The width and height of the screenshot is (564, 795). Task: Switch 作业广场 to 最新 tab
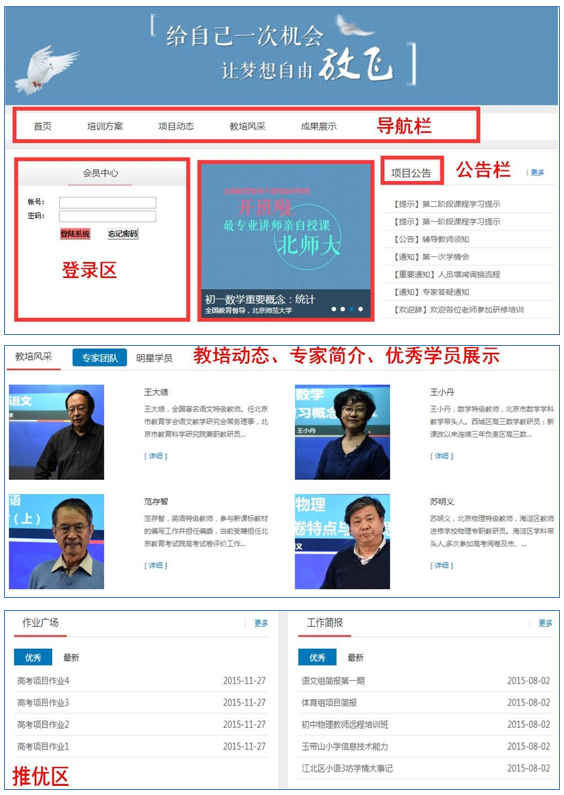[x=71, y=658]
